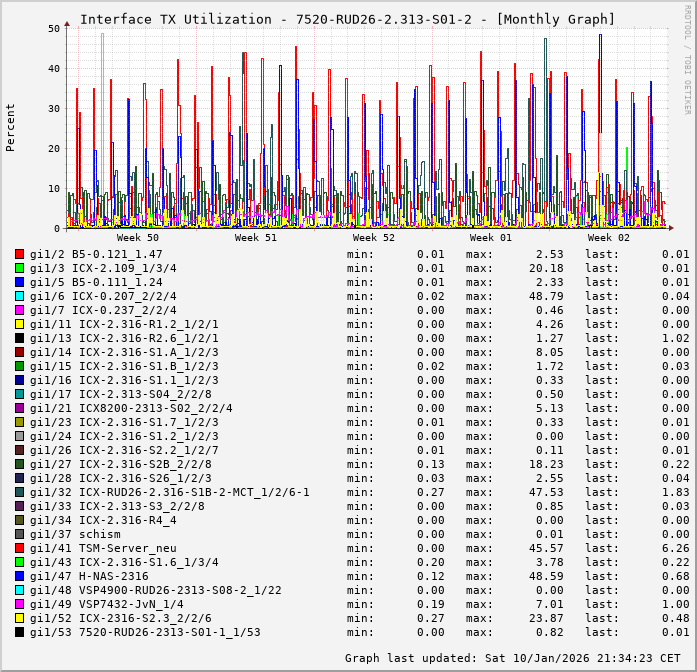Click the blue gi1/47 H-NAS-2316 swatch

(x=19, y=576)
